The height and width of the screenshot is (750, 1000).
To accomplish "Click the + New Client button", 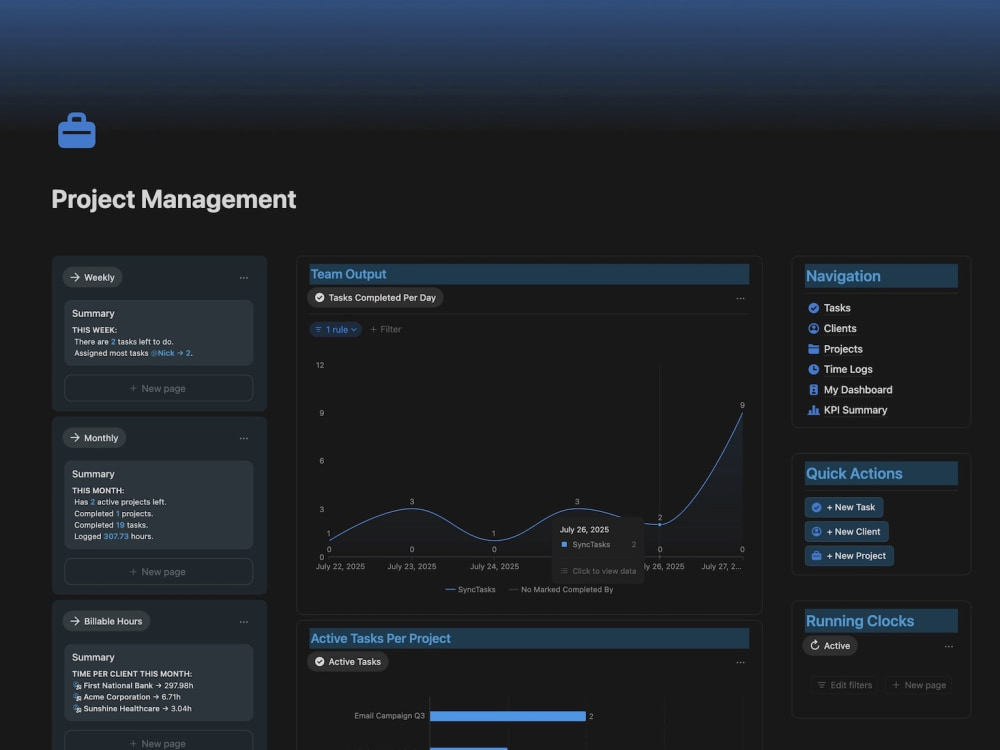I will 846,531.
